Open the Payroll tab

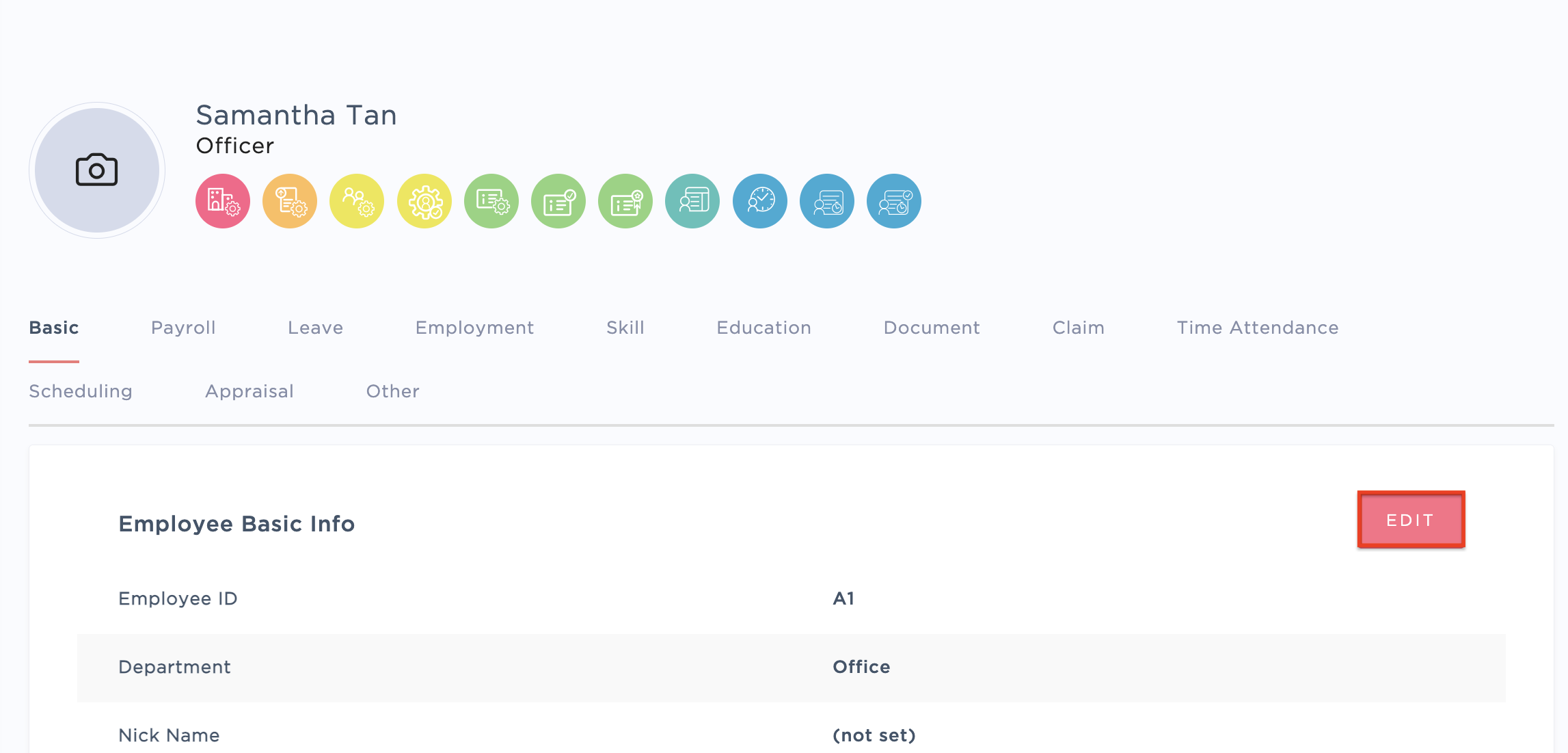point(183,328)
